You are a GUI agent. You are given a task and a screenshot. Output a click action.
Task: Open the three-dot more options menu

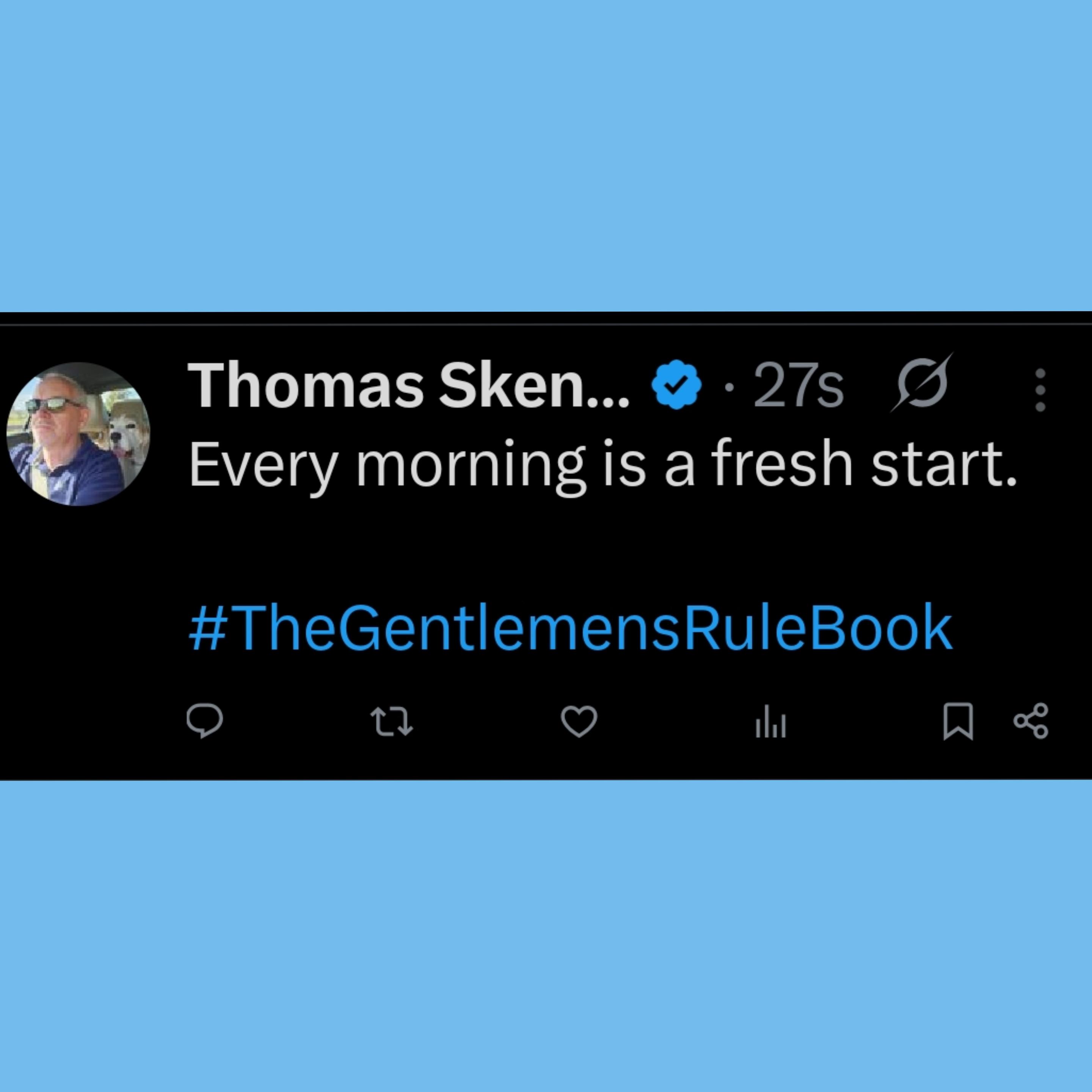[1040, 390]
